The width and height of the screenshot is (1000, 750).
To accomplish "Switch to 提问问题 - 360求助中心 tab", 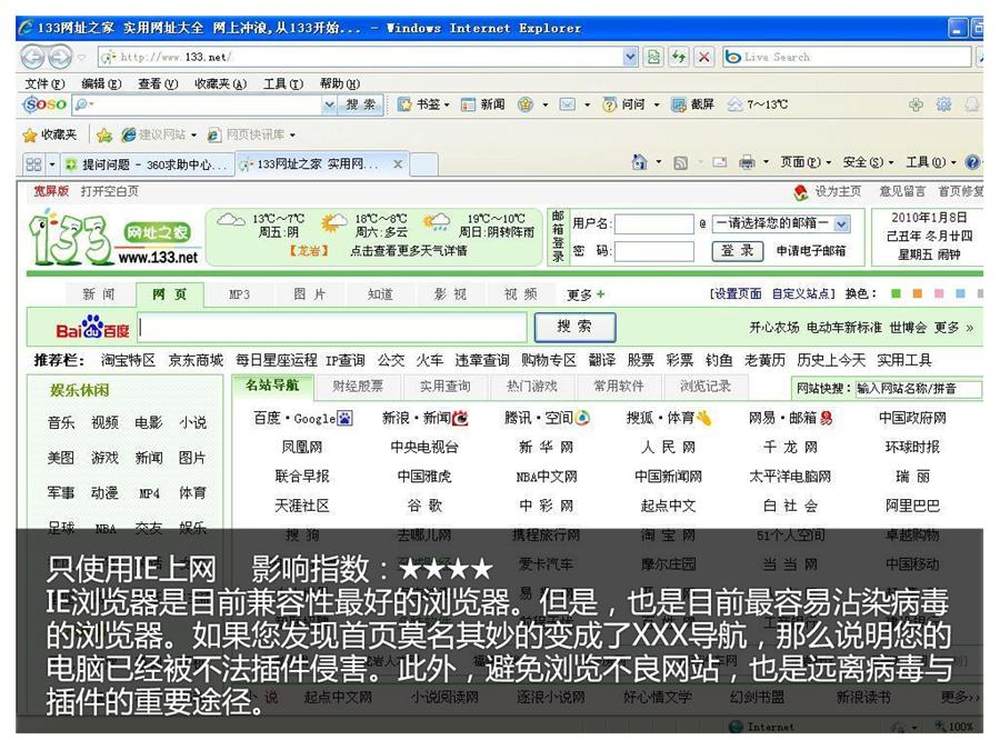I will coord(147,165).
